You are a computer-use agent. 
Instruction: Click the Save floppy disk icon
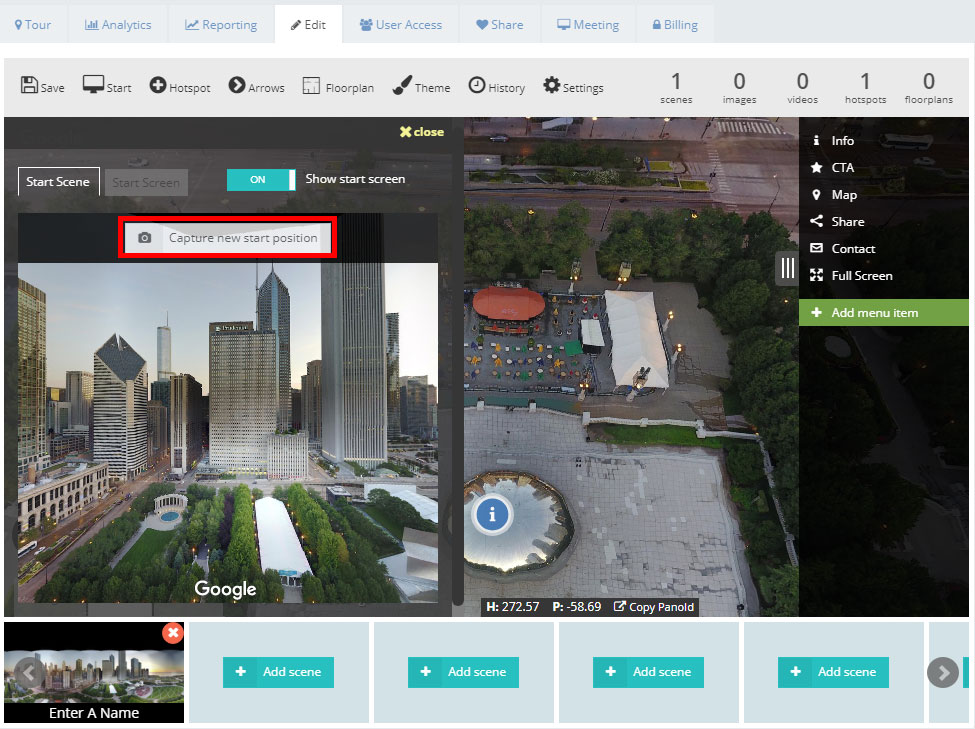tap(29, 85)
